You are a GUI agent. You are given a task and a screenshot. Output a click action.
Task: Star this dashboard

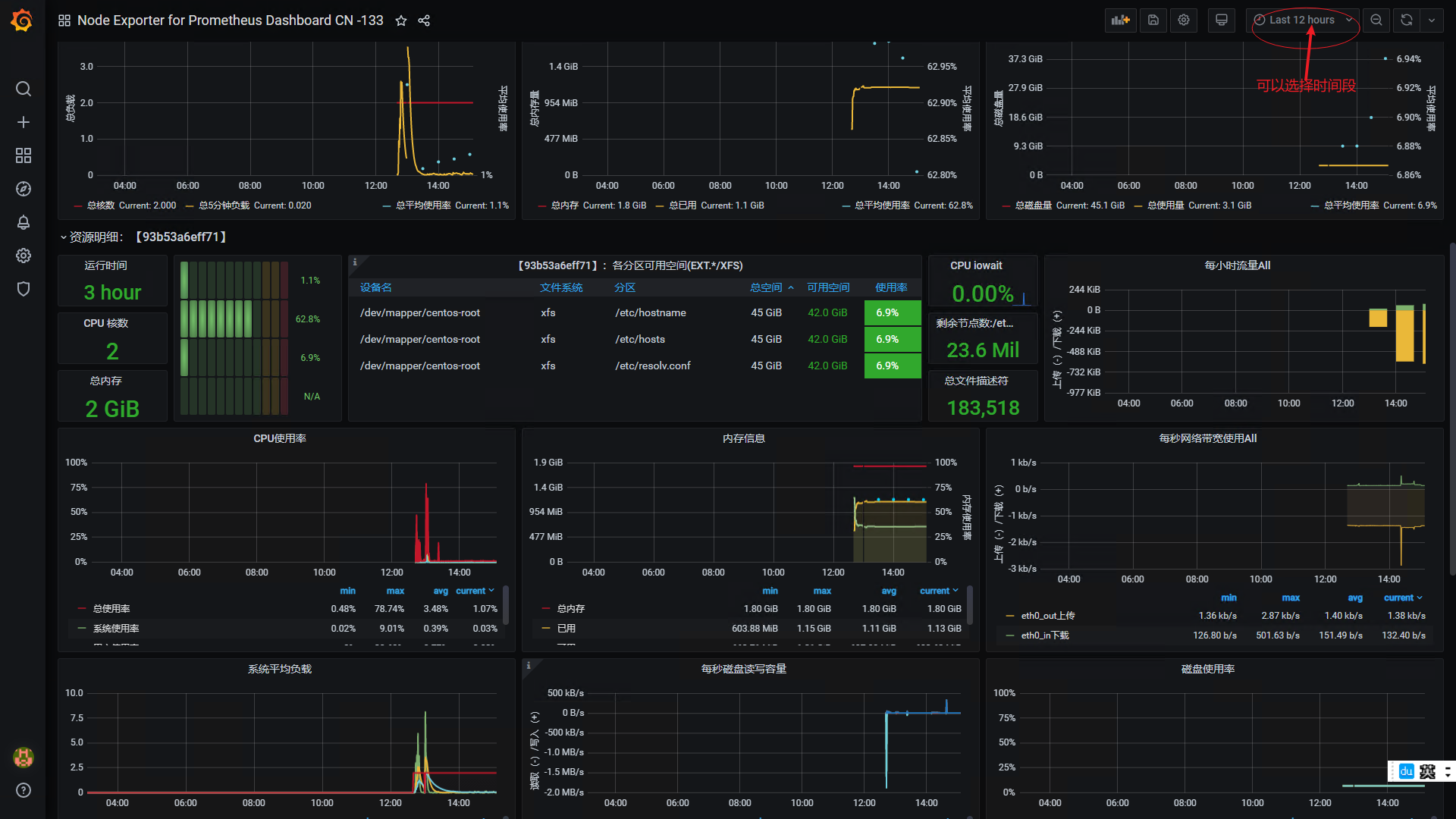point(401,20)
